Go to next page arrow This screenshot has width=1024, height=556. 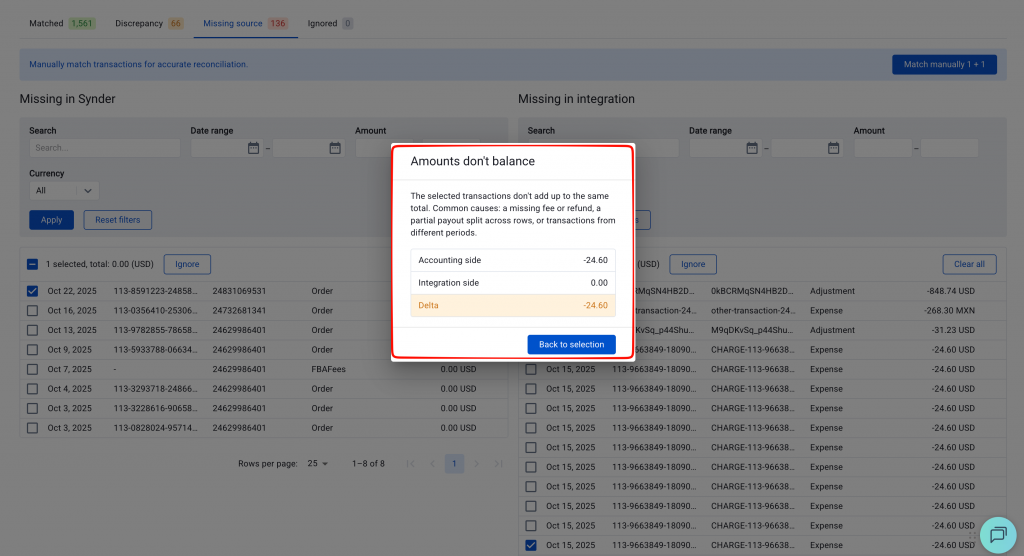click(x=476, y=464)
